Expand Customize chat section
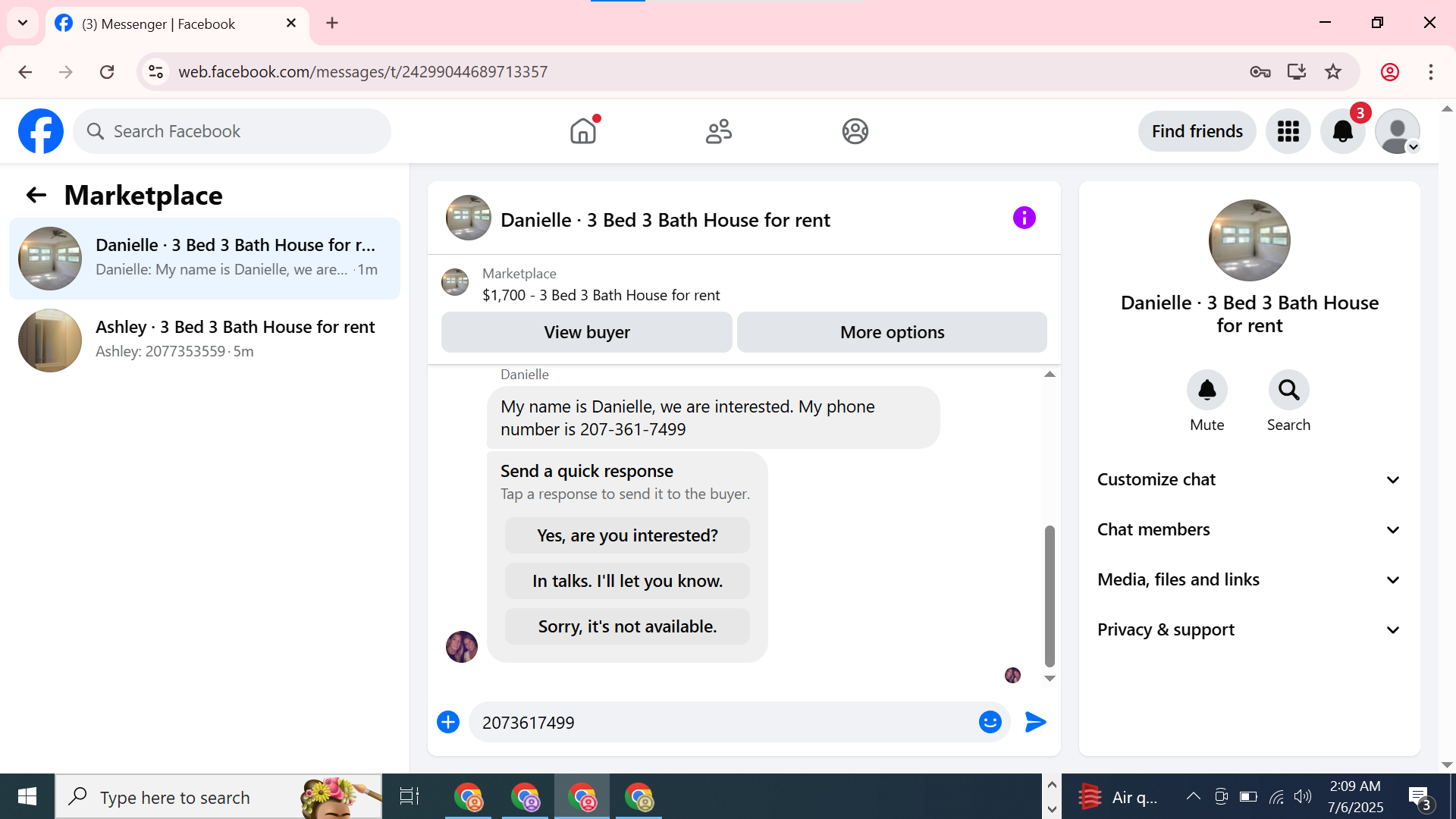Viewport: 1456px width, 819px height. pyautogui.click(x=1249, y=479)
